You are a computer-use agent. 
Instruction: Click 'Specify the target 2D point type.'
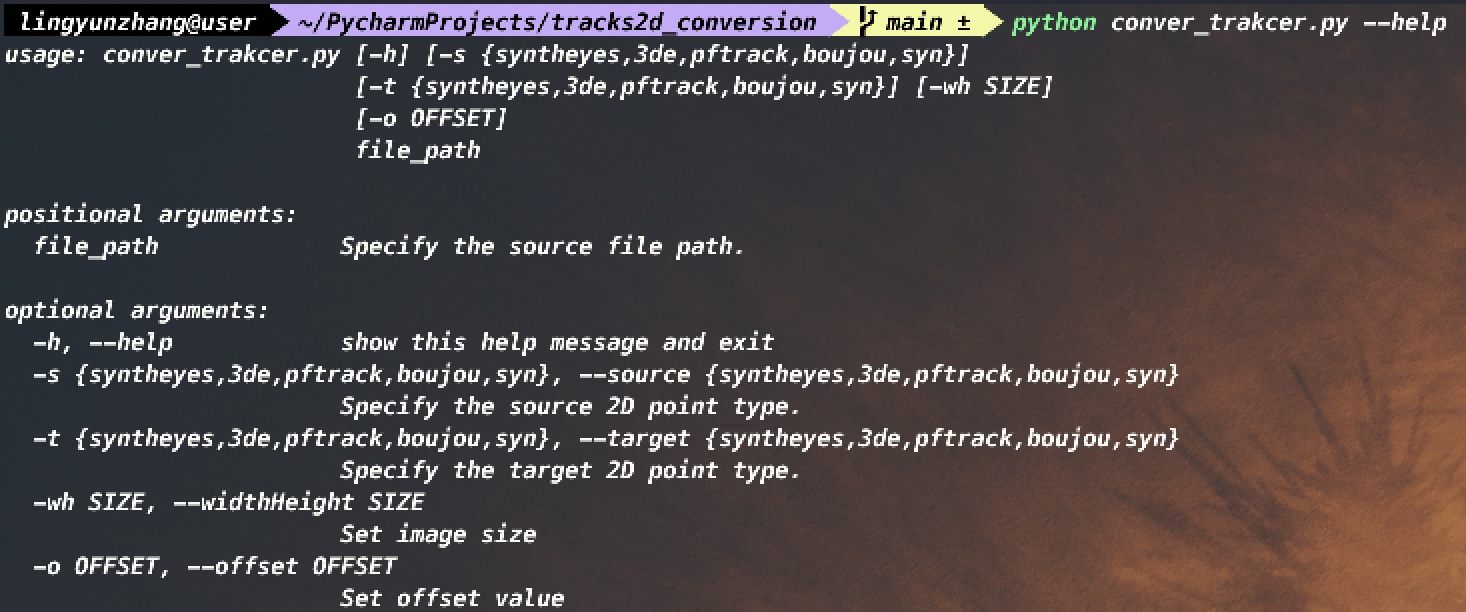[x=570, y=470]
